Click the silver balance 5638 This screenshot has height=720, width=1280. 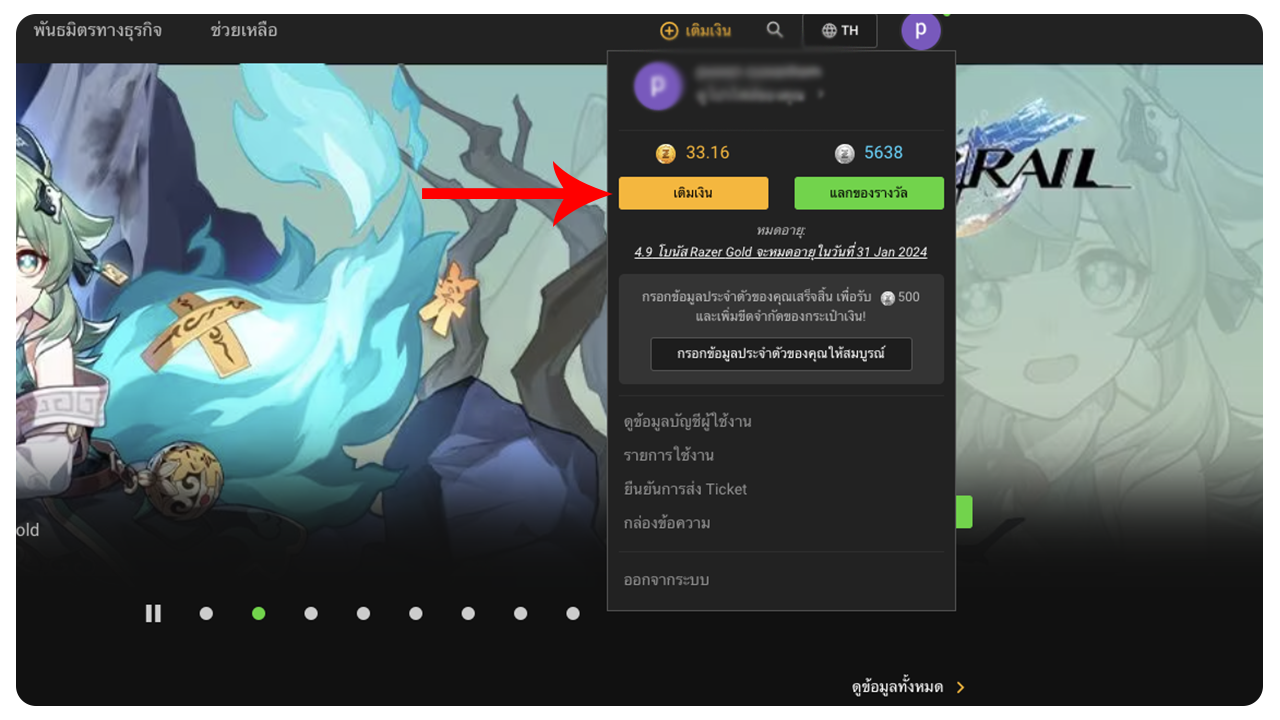click(x=883, y=153)
